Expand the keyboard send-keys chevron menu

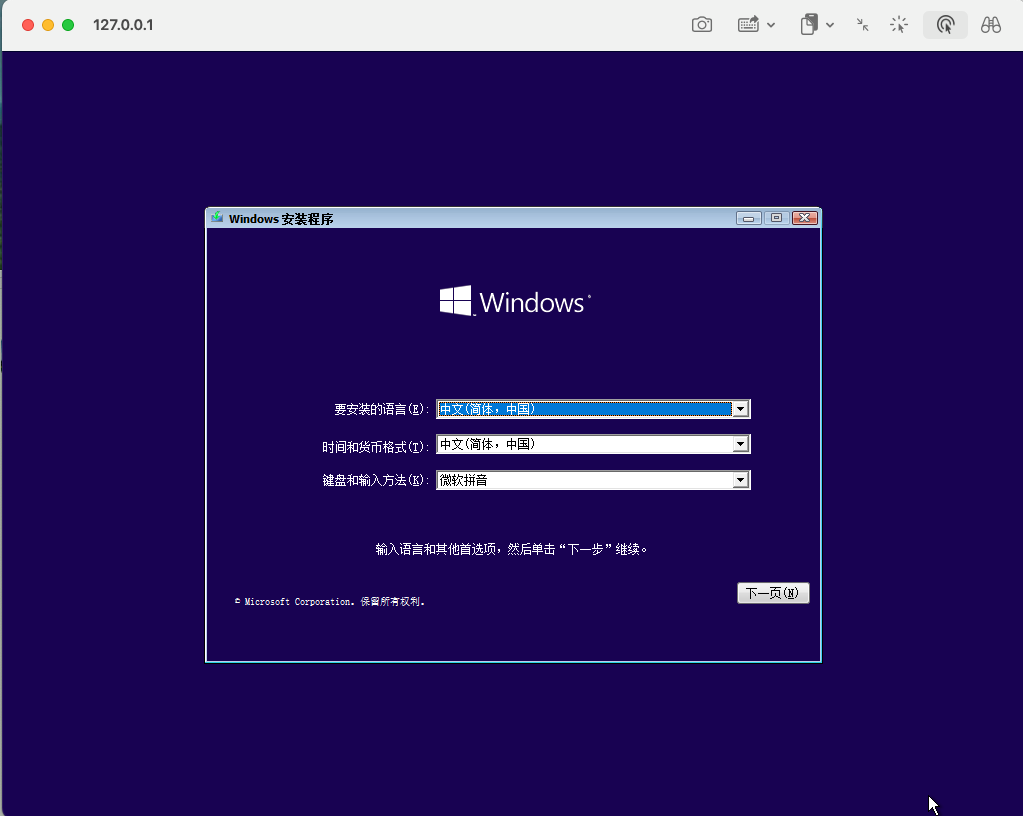click(x=771, y=26)
